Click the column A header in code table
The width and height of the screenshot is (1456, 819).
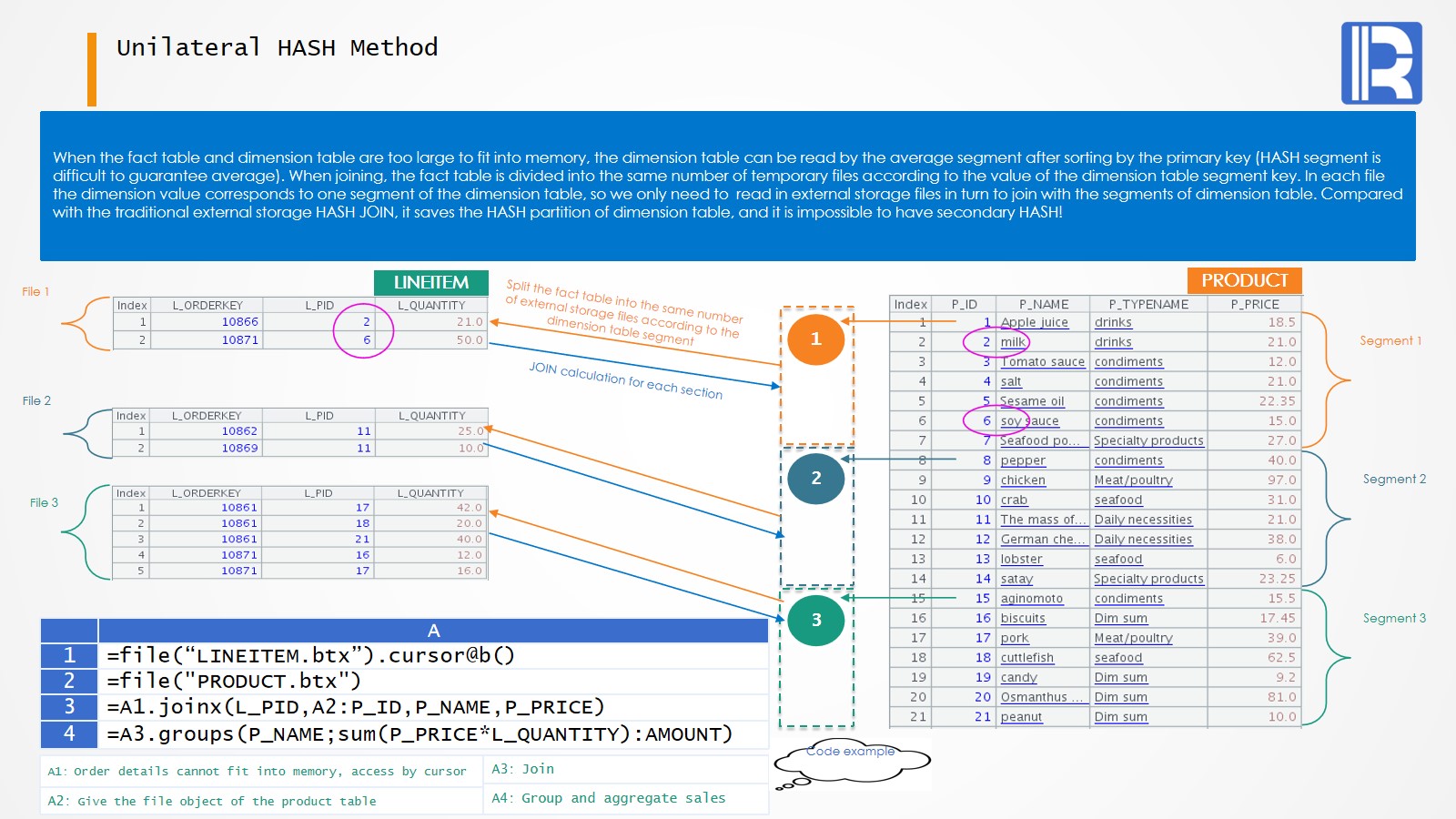[x=433, y=631]
